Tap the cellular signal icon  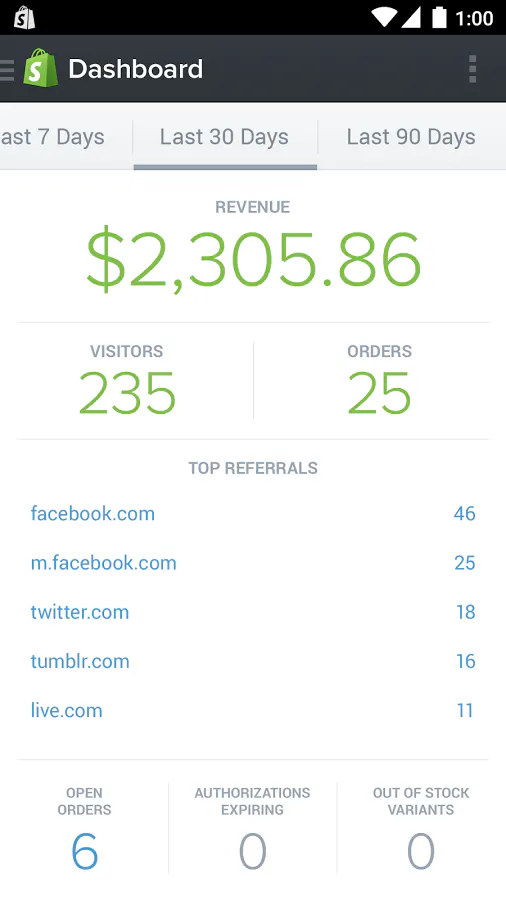pos(410,17)
